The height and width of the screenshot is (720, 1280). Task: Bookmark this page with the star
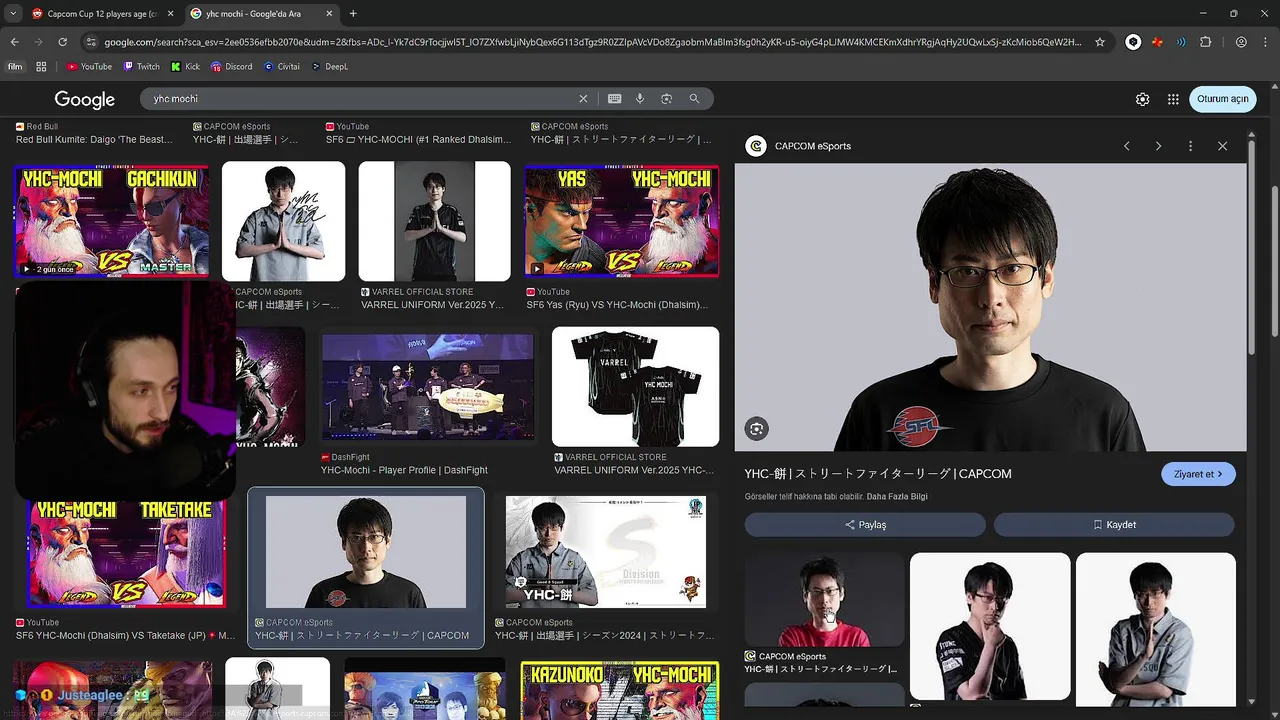[x=1100, y=42]
